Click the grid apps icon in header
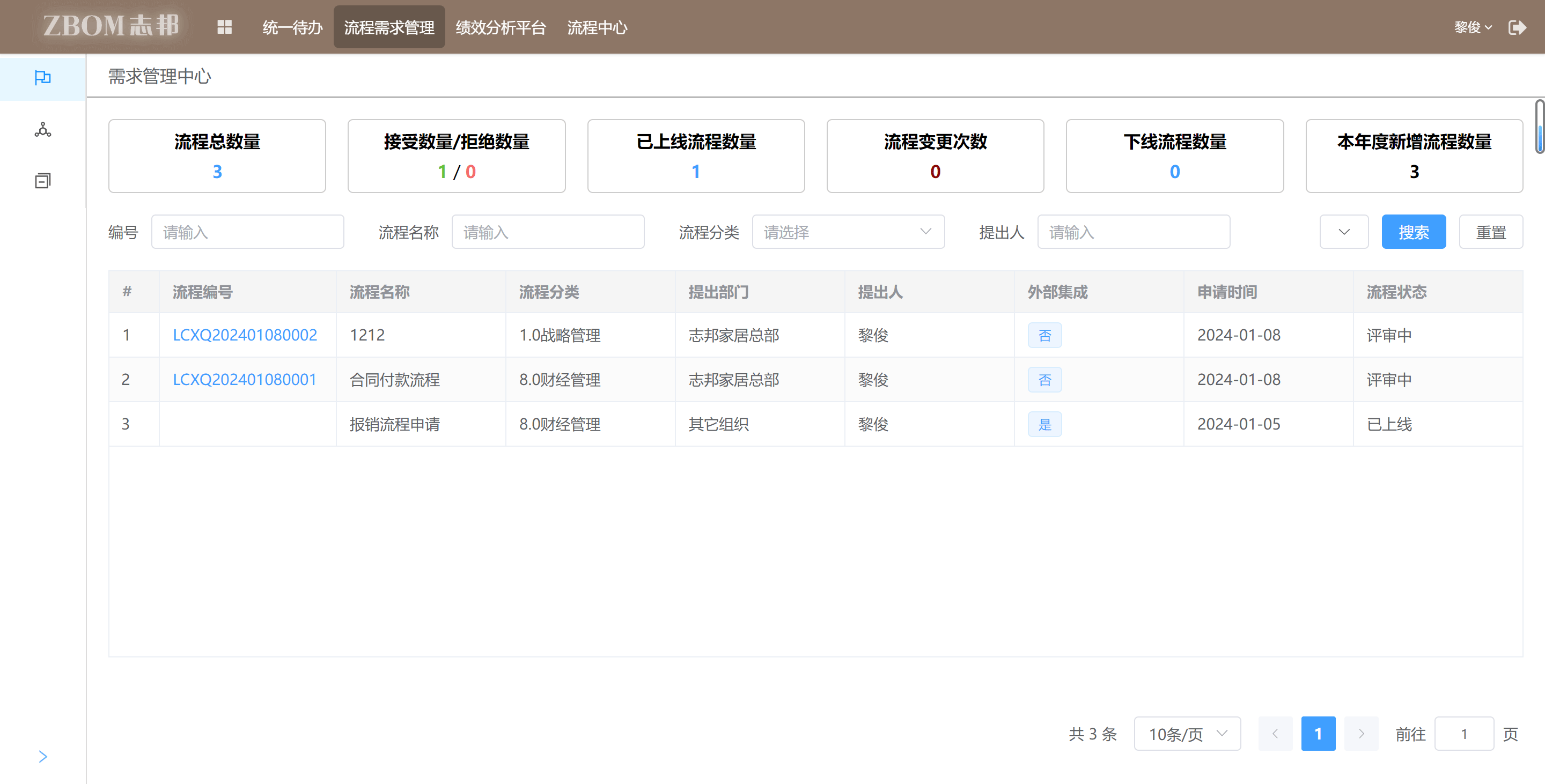 [x=224, y=27]
